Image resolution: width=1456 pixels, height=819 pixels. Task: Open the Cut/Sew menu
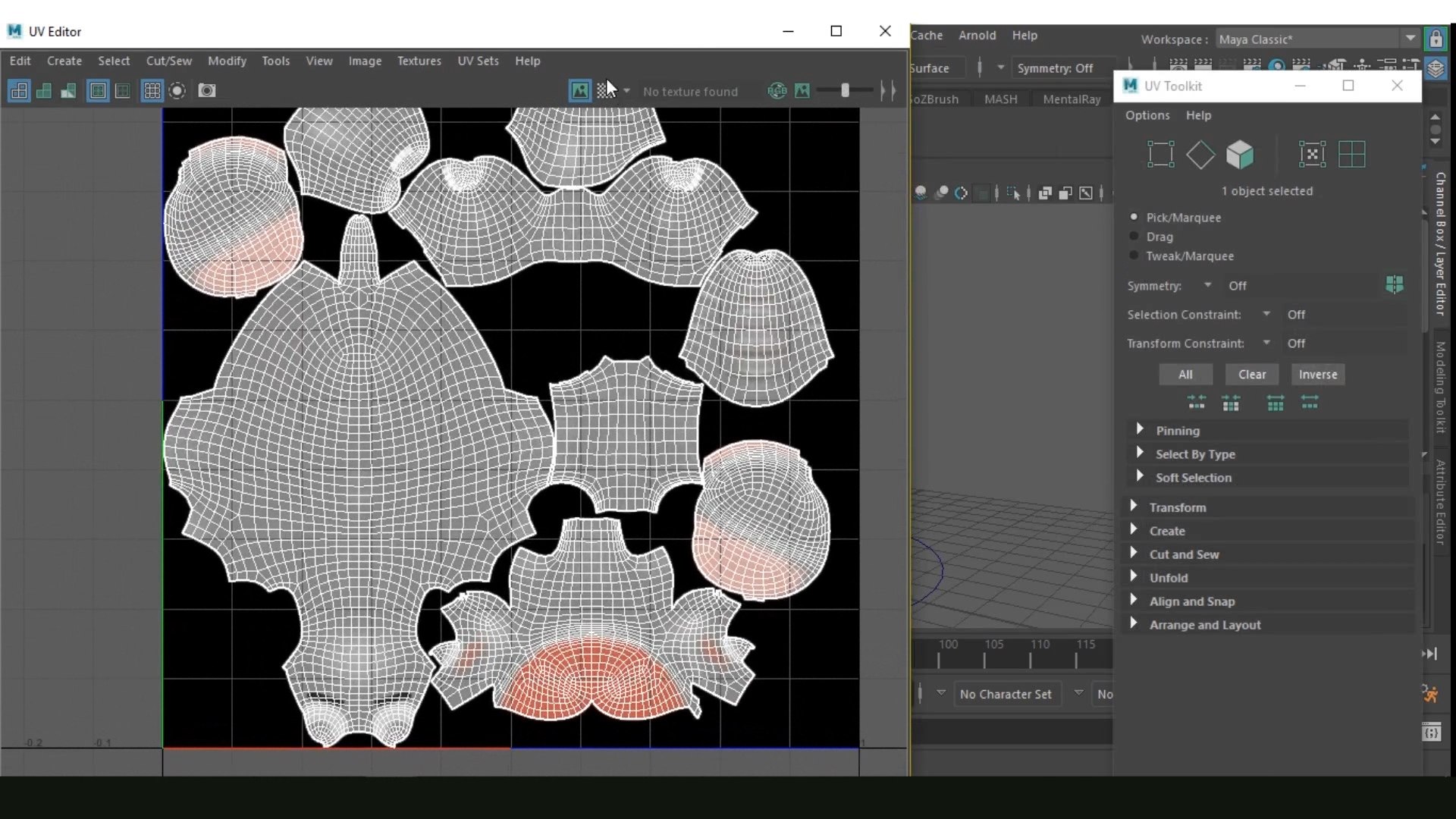(x=169, y=61)
